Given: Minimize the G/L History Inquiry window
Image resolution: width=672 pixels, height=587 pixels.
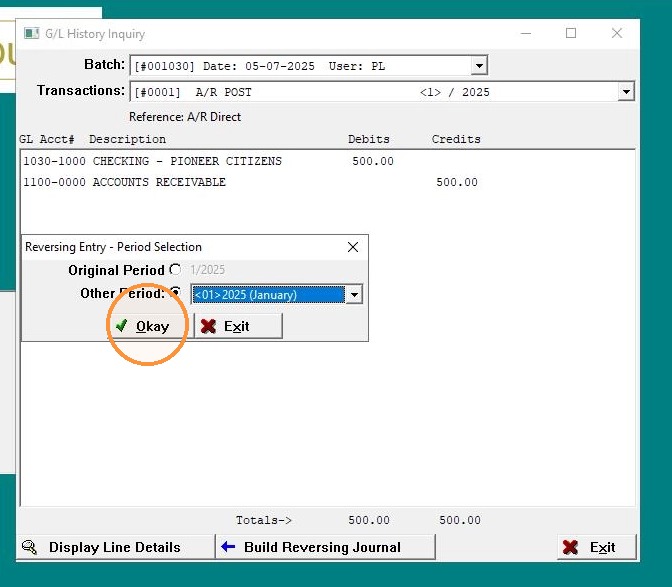Looking at the screenshot, I should [x=526, y=33].
